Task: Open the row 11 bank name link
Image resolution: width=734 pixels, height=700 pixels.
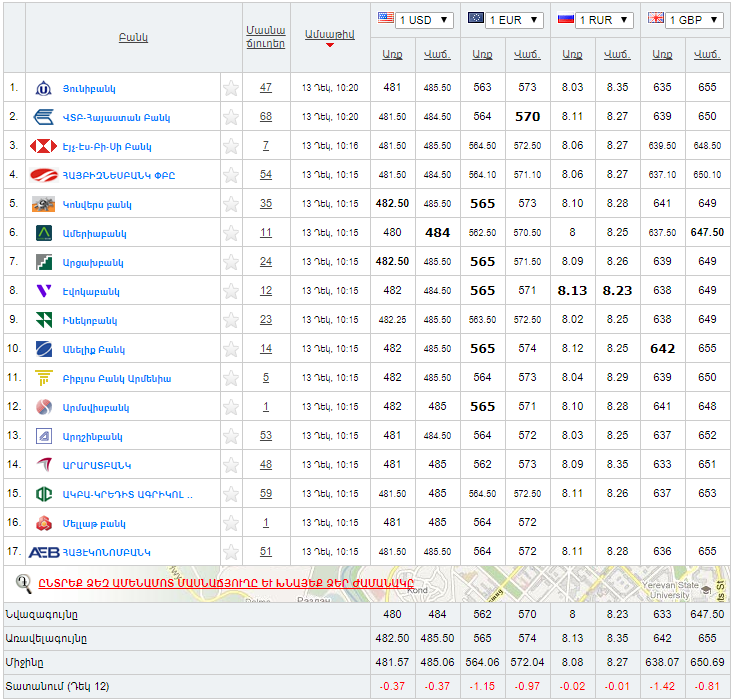Action: [117, 379]
